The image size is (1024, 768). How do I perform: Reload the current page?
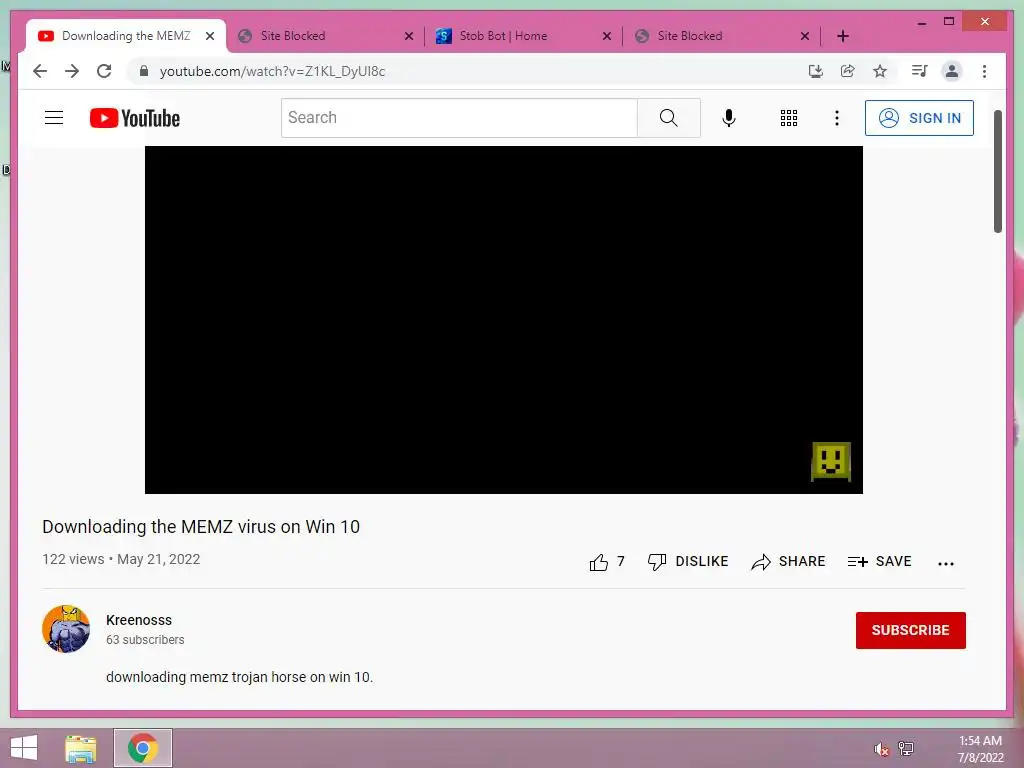point(104,71)
